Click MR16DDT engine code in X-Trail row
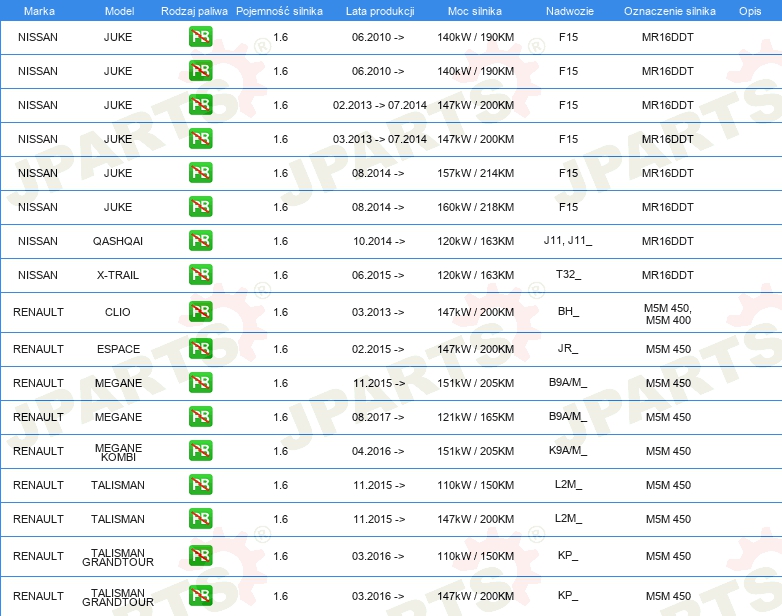 coord(667,275)
